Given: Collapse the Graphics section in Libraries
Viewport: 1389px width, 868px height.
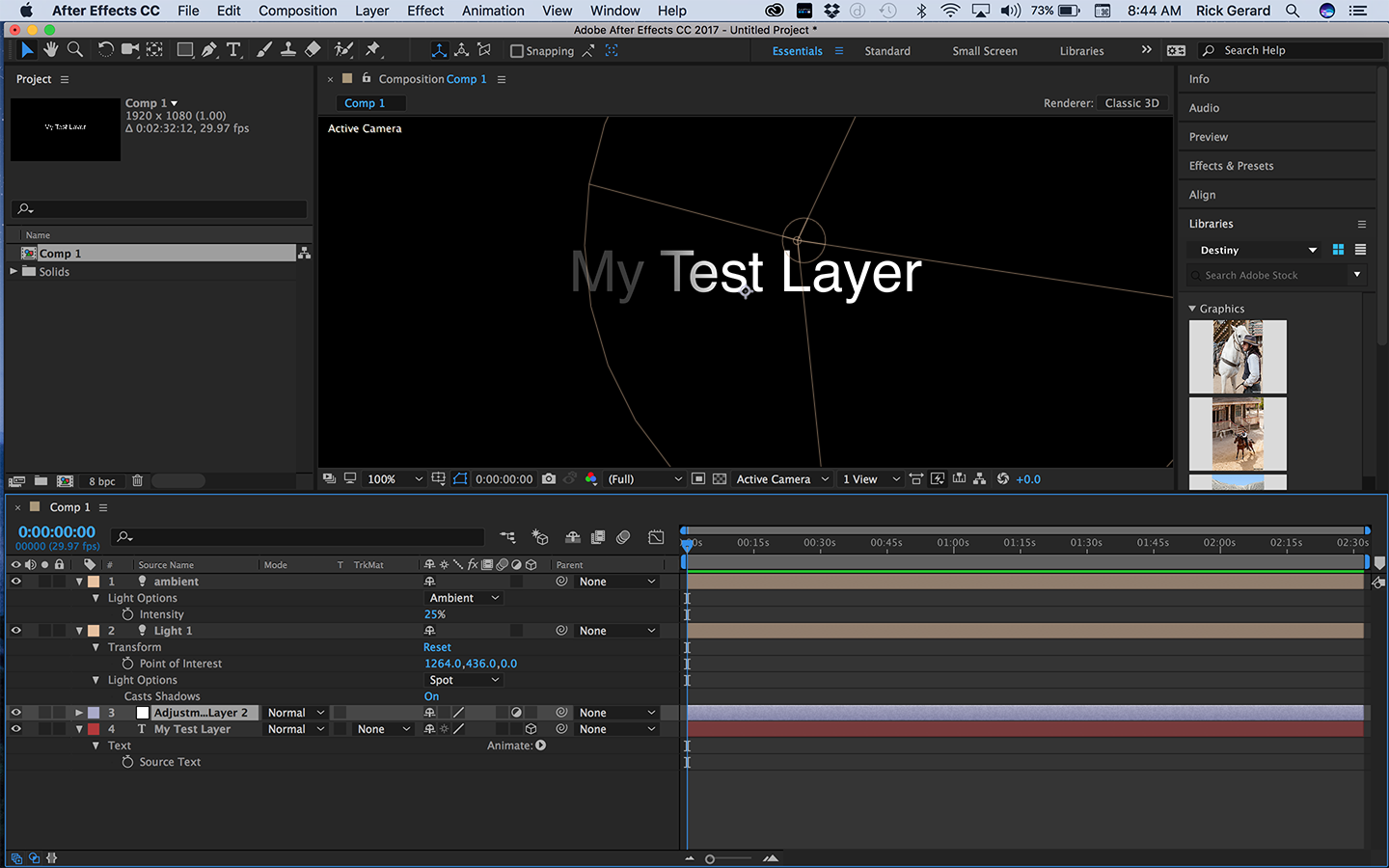Looking at the screenshot, I should tap(1192, 309).
